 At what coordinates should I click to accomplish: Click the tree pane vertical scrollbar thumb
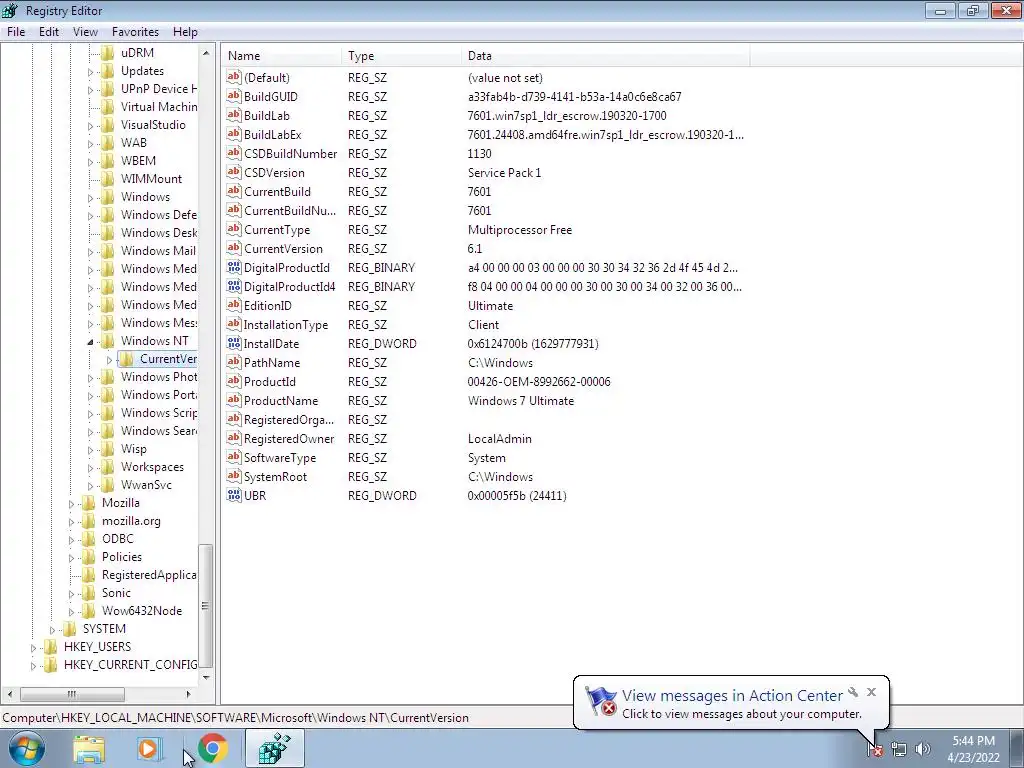(206, 605)
